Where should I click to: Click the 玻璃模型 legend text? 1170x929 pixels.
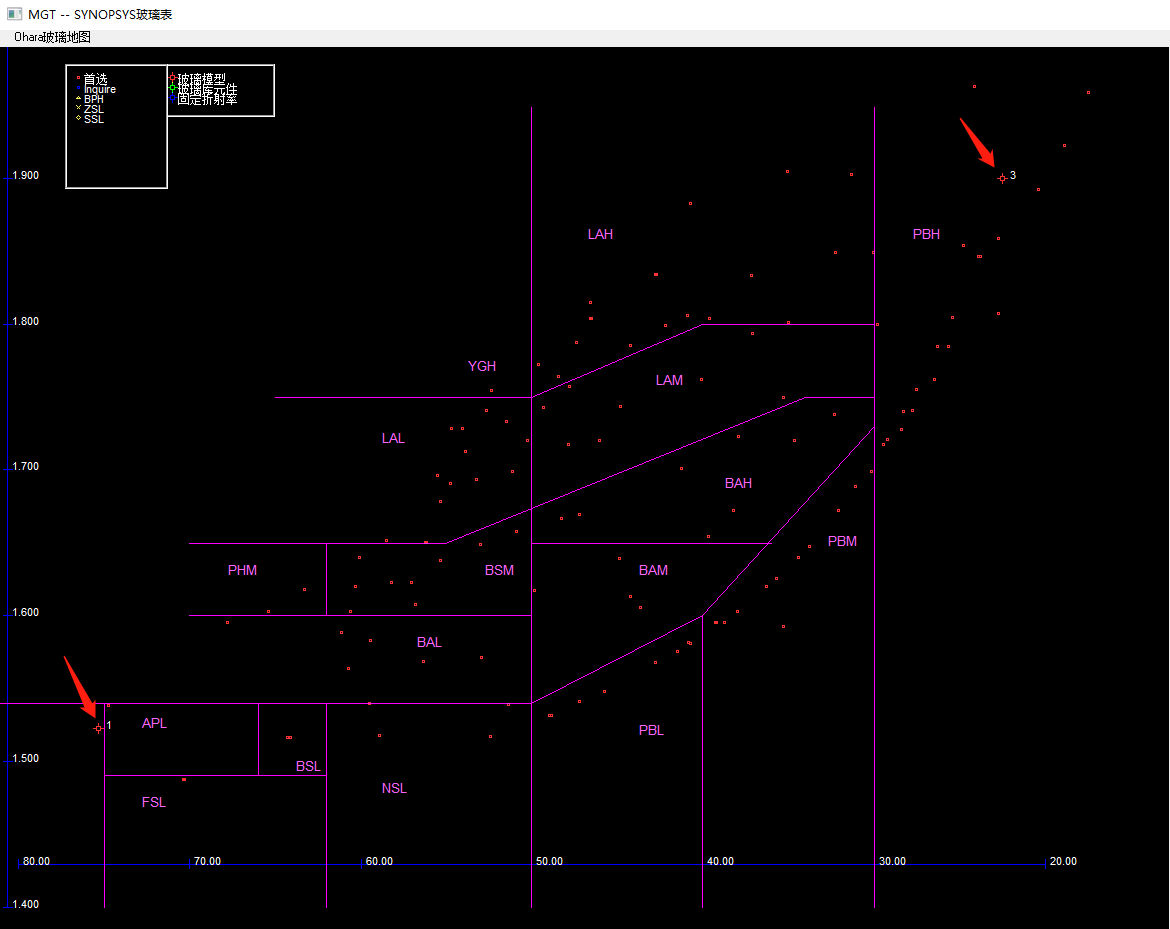point(201,78)
